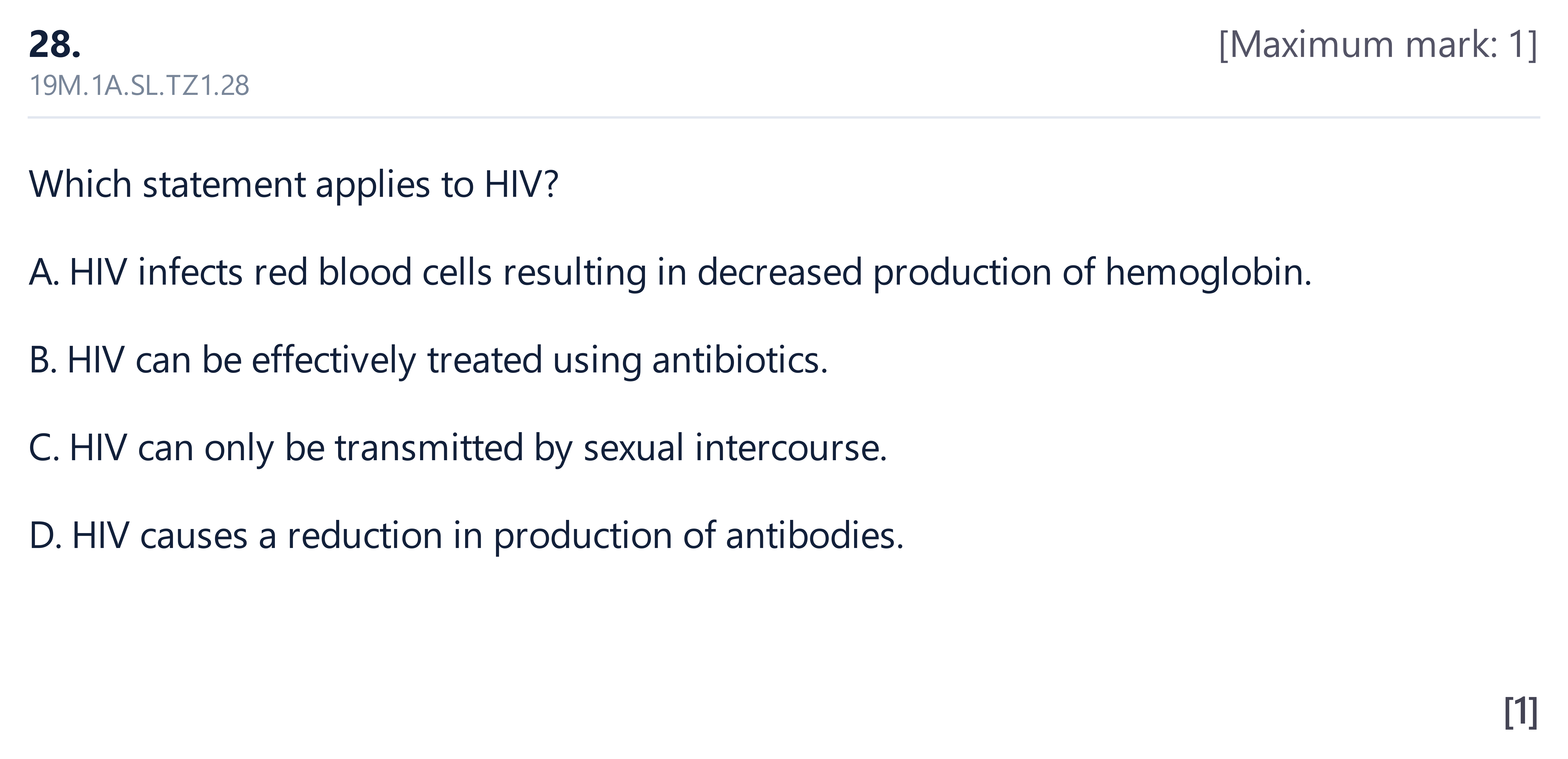Screen dimensions: 1568x759
Task: Click the word "transmitted" in option C
Action: click(x=429, y=448)
